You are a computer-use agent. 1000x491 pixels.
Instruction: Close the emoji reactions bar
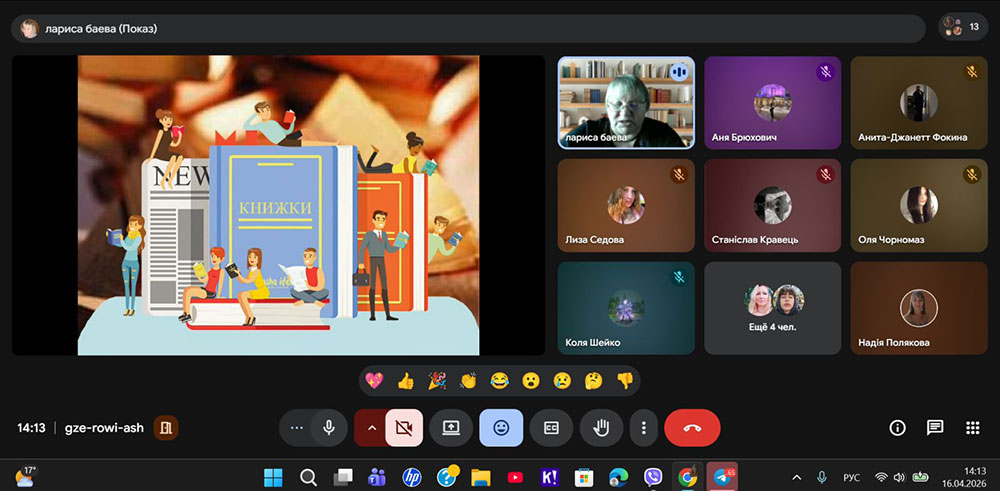[x=501, y=428]
